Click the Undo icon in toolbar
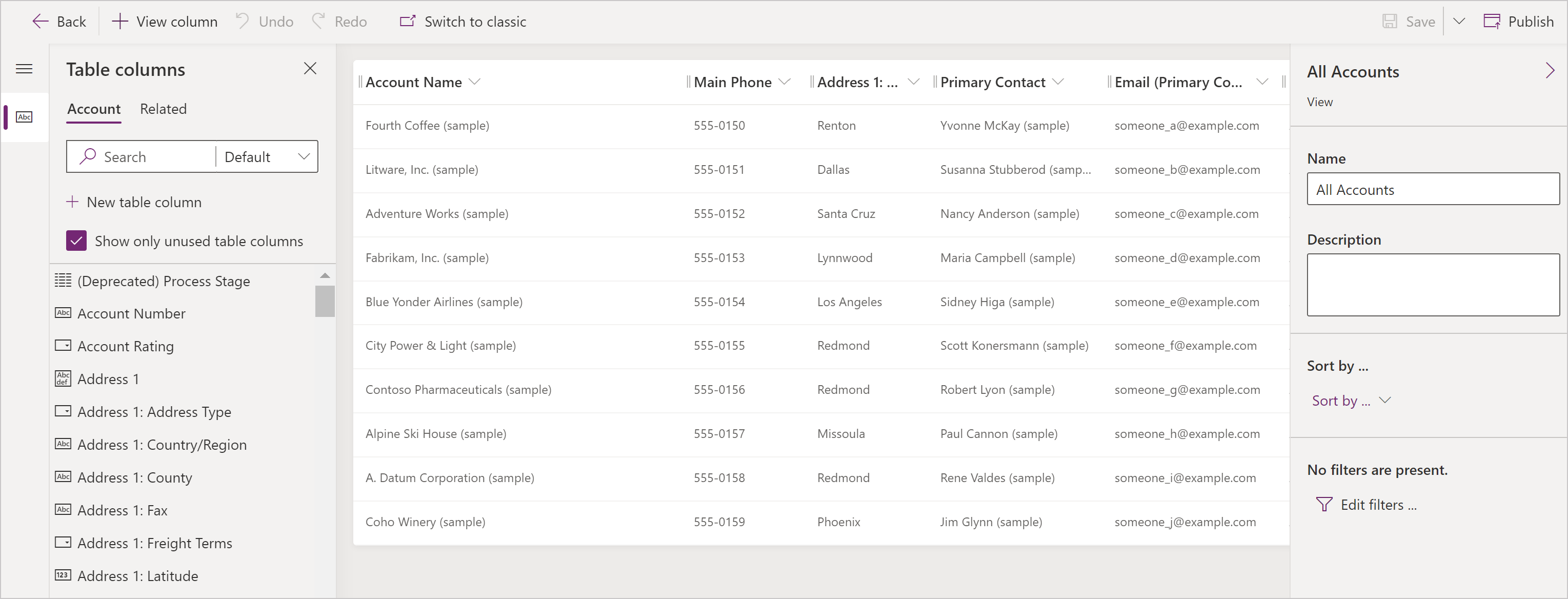This screenshot has height=599, width=1568. (244, 22)
